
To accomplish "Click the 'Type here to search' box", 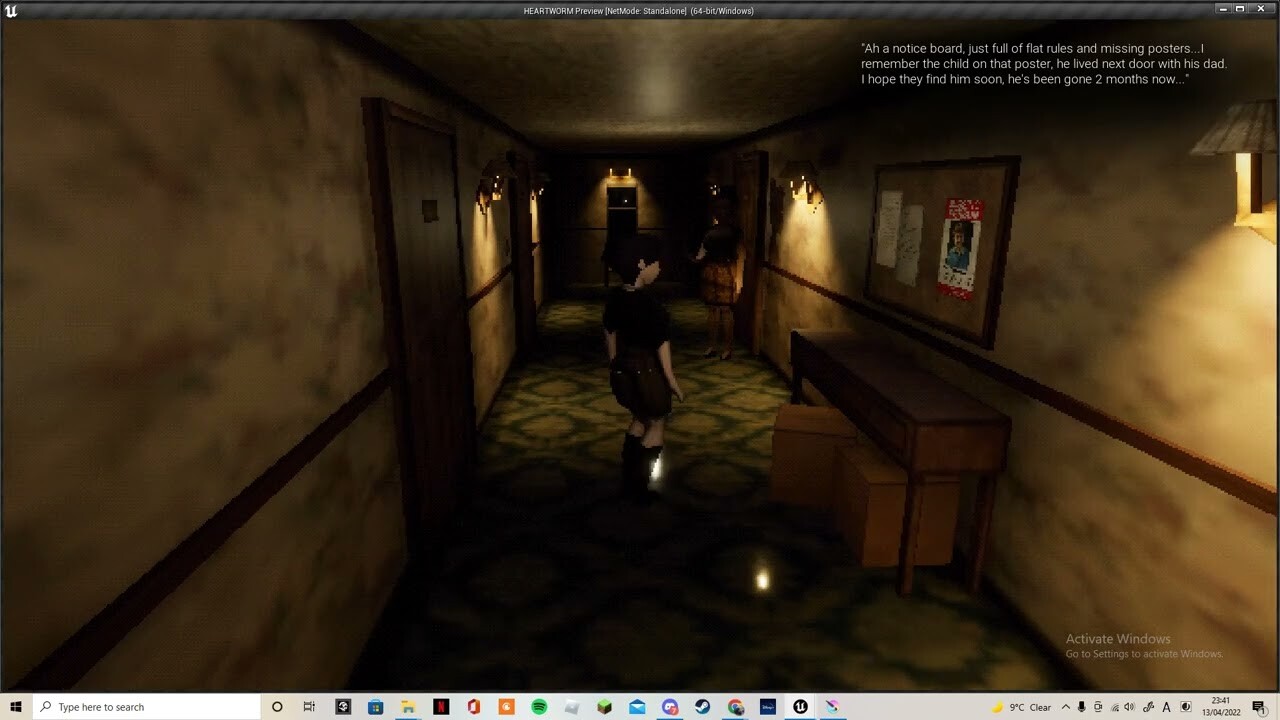I will [x=146, y=707].
